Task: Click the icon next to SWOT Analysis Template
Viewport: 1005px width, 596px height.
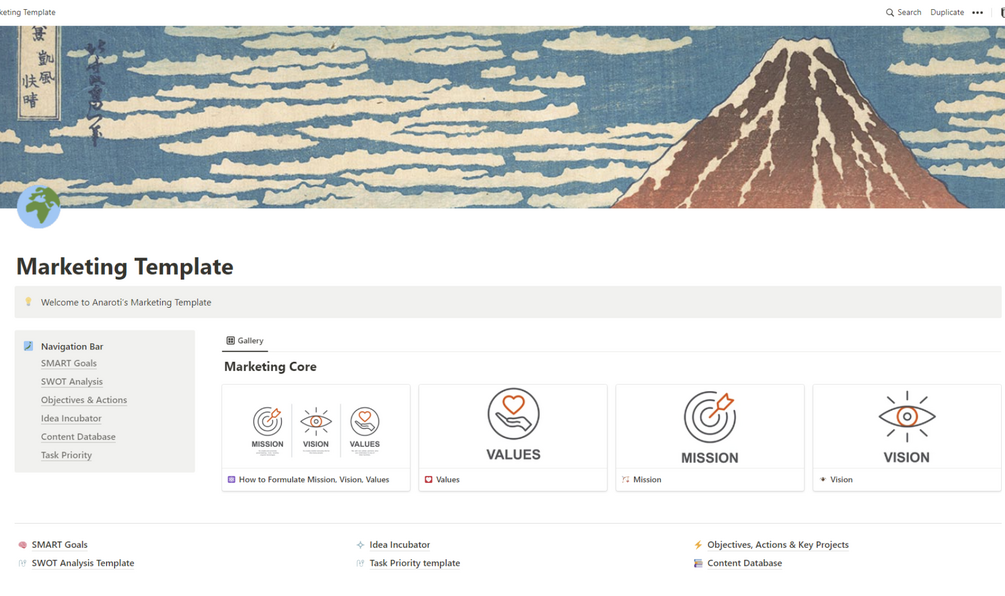Action: click(22, 563)
